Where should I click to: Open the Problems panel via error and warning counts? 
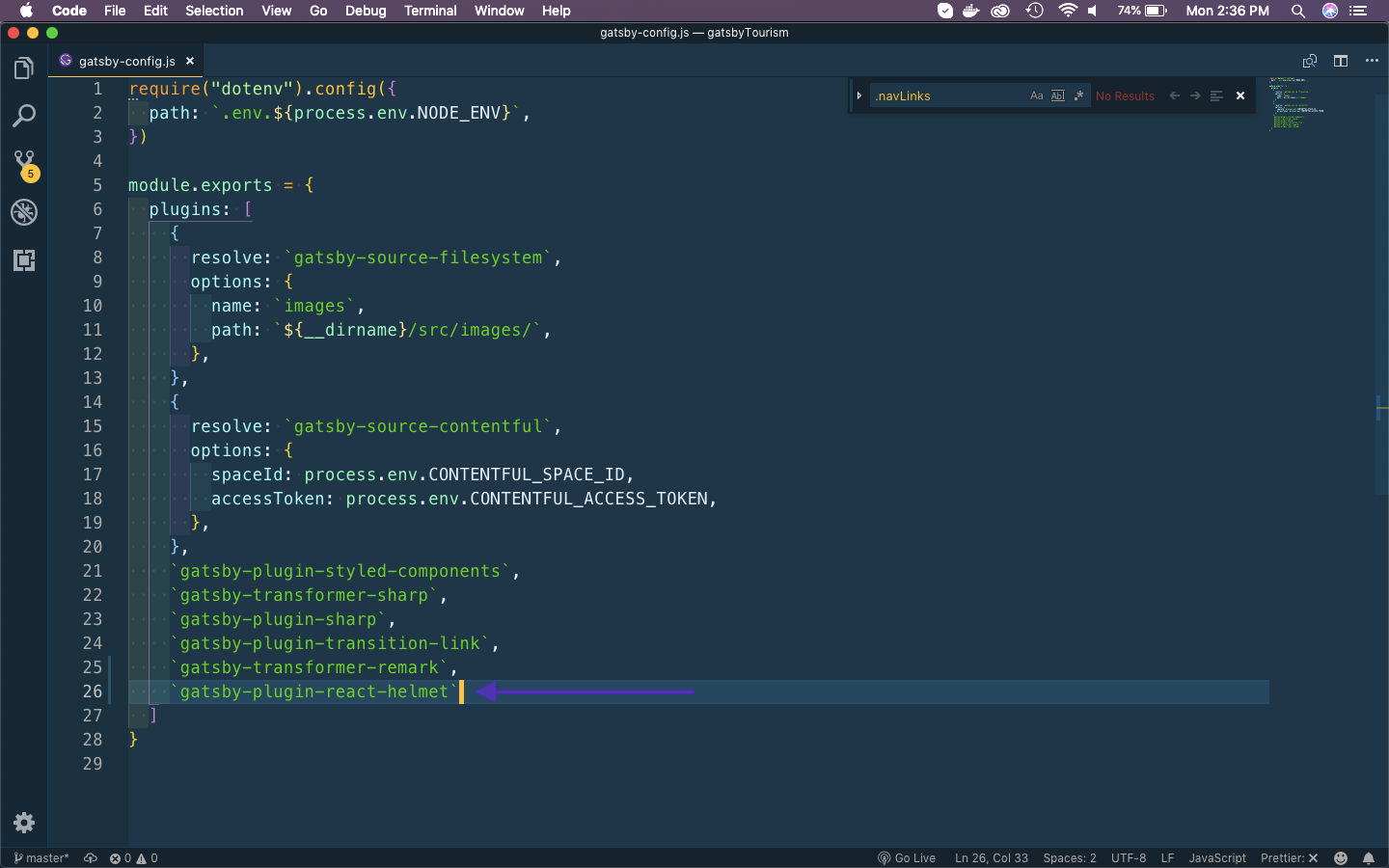(x=133, y=858)
